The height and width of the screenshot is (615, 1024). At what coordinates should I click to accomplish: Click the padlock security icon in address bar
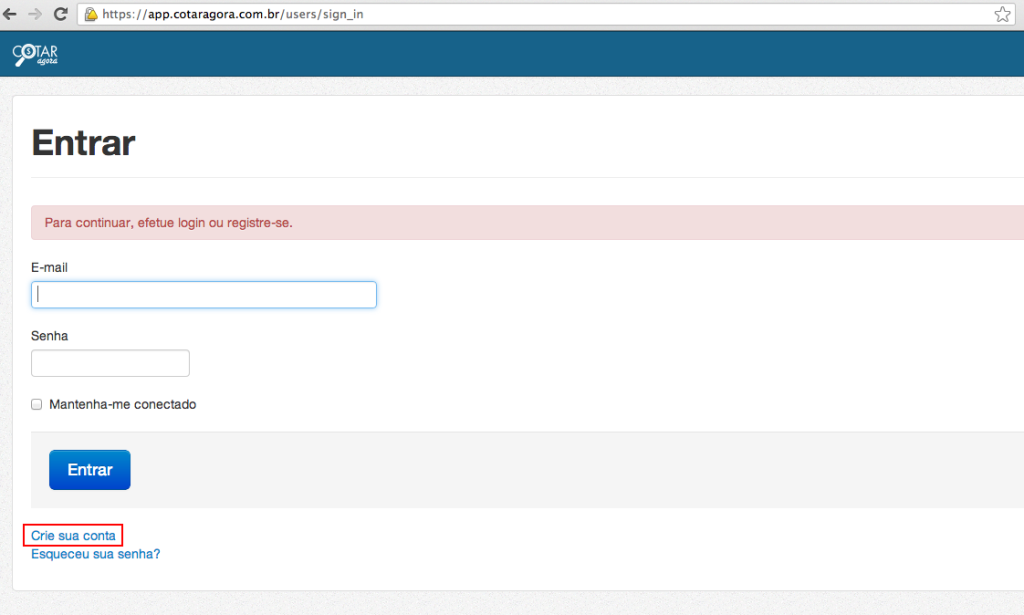[92, 14]
